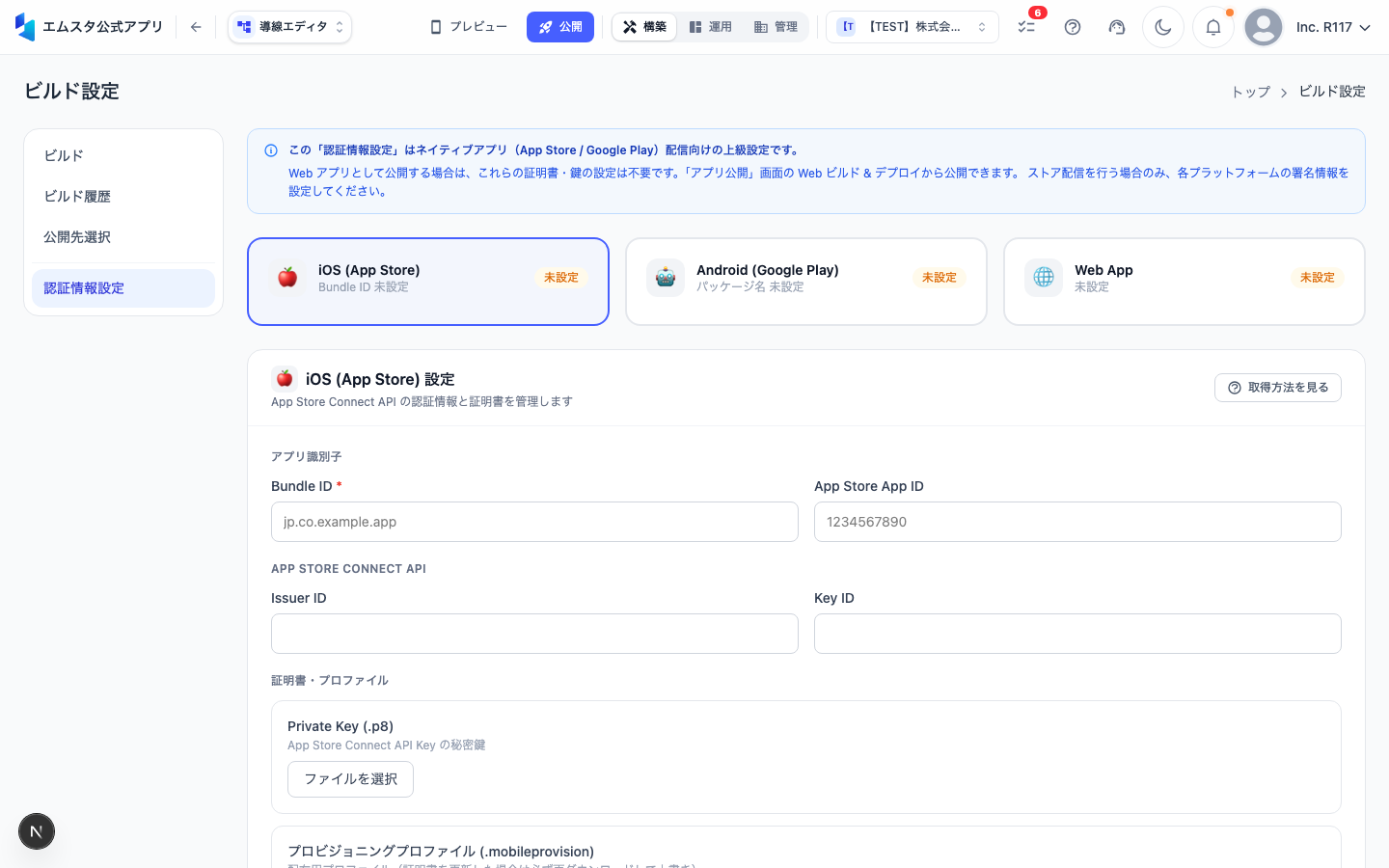Open the help question mark icon
The width and height of the screenshot is (1389, 868).
coord(1073,27)
